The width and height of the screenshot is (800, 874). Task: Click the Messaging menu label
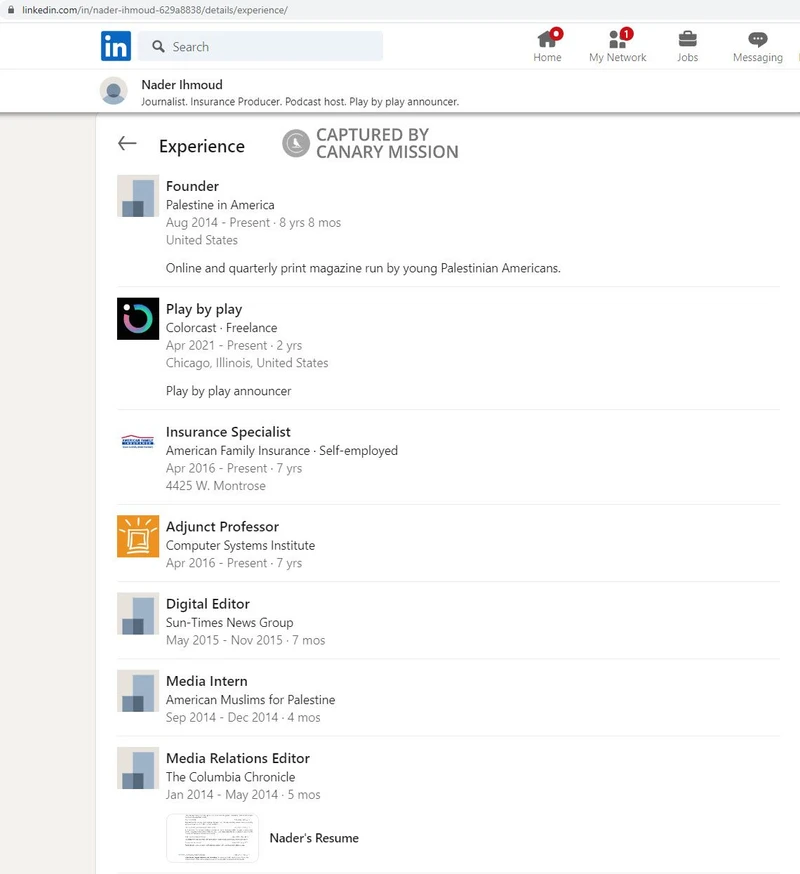758,57
